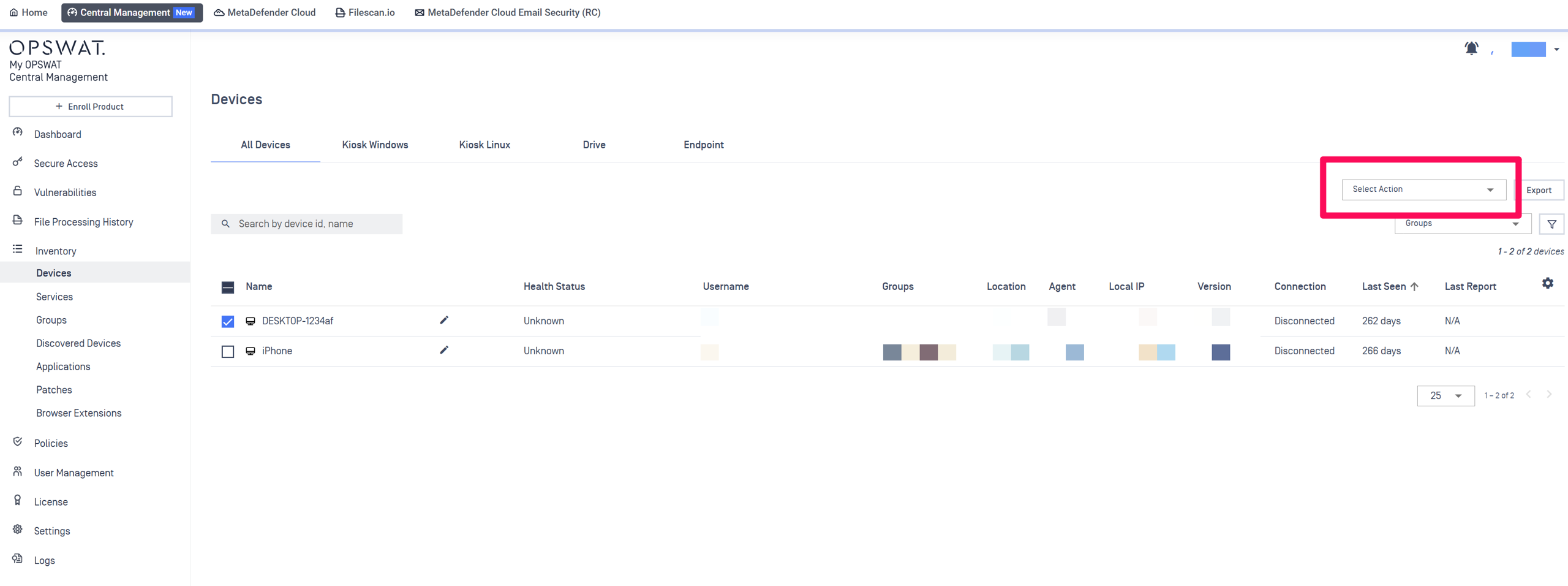The height and width of the screenshot is (586, 1568).
Task: Toggle the select-all header checkbox
Action: click(228, 287)
